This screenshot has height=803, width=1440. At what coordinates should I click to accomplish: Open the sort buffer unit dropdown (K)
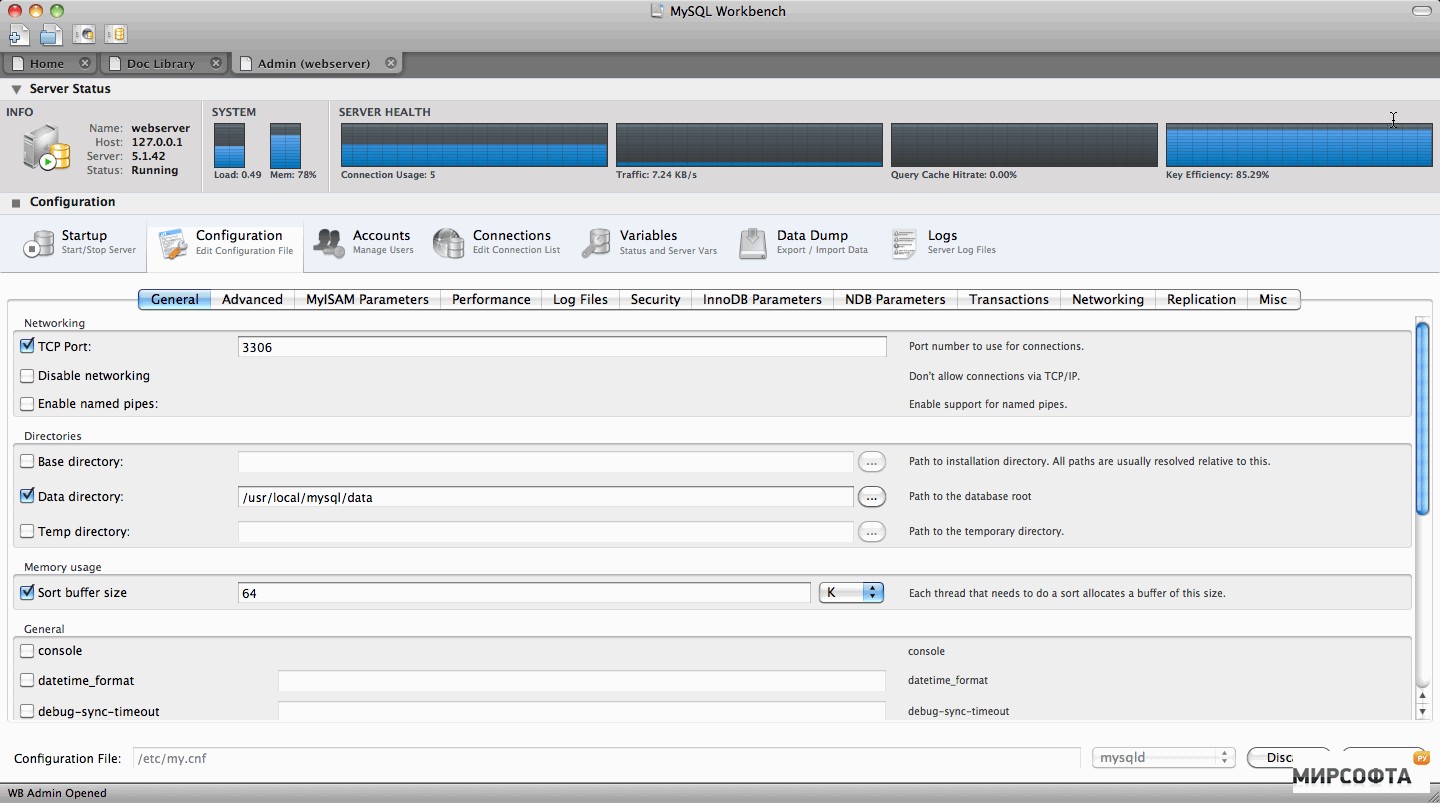point(851,593)
